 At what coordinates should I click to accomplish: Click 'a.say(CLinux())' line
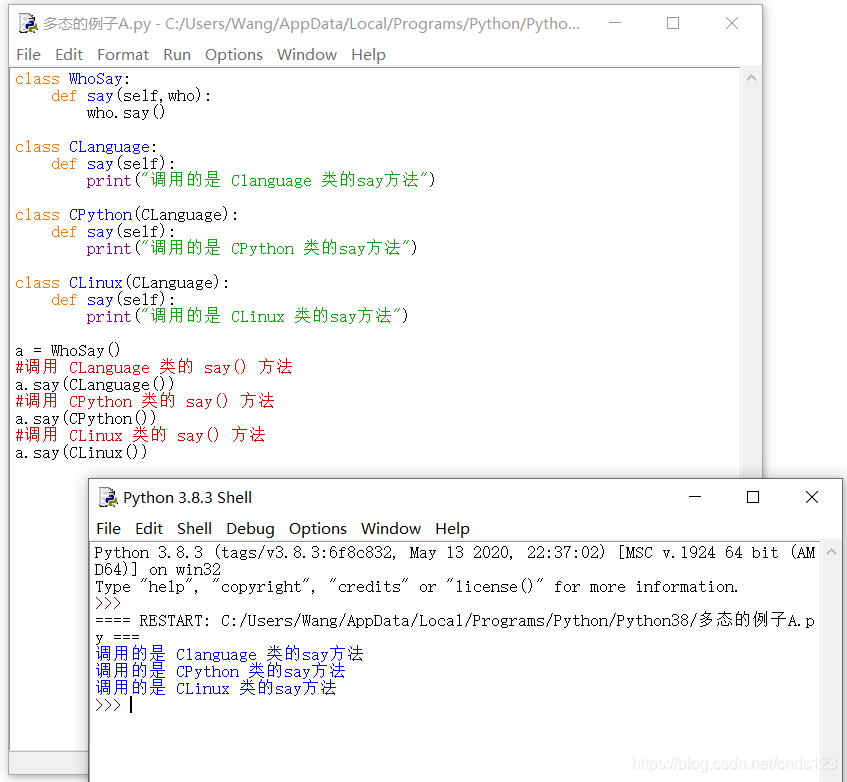[x=81, y=453]
